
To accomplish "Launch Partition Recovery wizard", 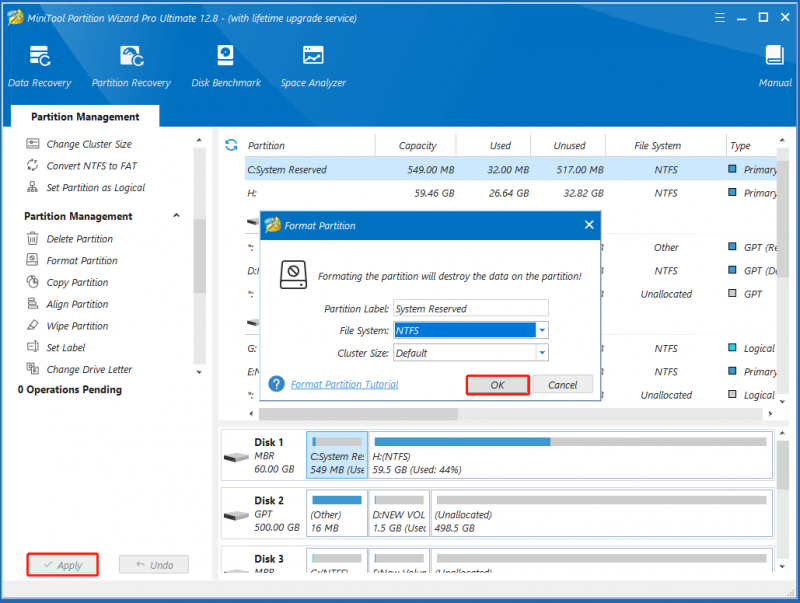I will point(131,66).
